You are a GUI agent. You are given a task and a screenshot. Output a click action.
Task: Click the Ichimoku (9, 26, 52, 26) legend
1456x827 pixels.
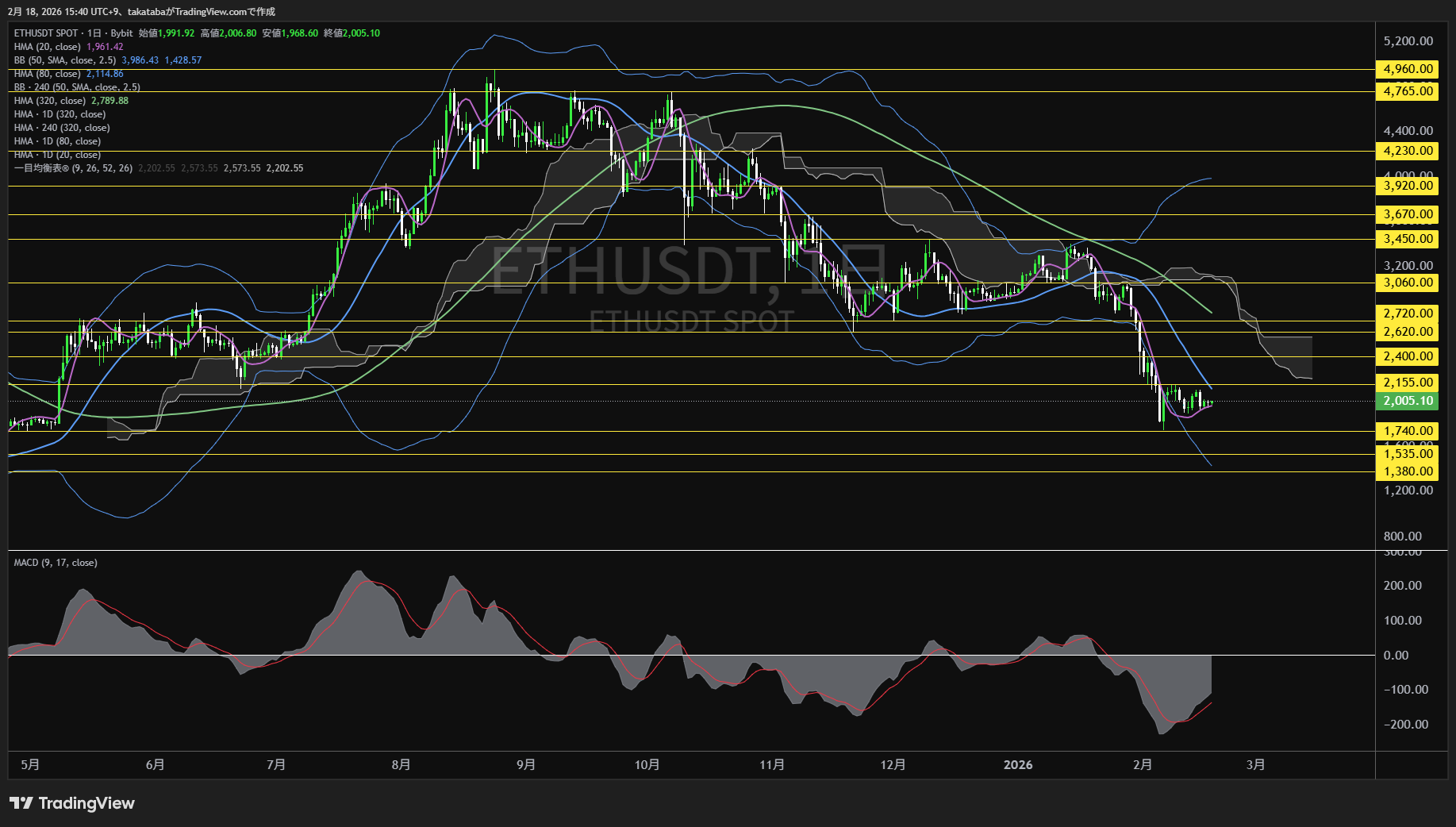pos(73,168)
